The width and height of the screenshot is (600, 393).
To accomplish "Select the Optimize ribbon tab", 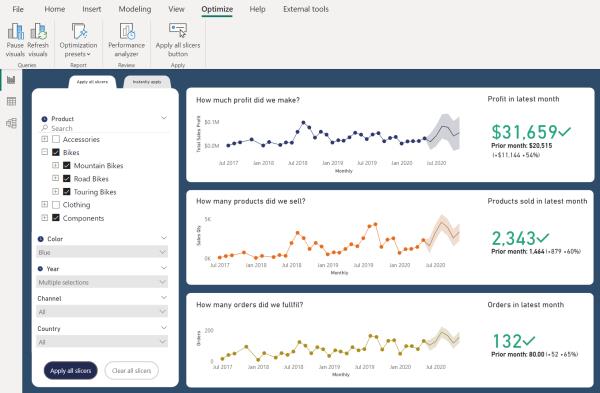I will (x=217, y=9).
